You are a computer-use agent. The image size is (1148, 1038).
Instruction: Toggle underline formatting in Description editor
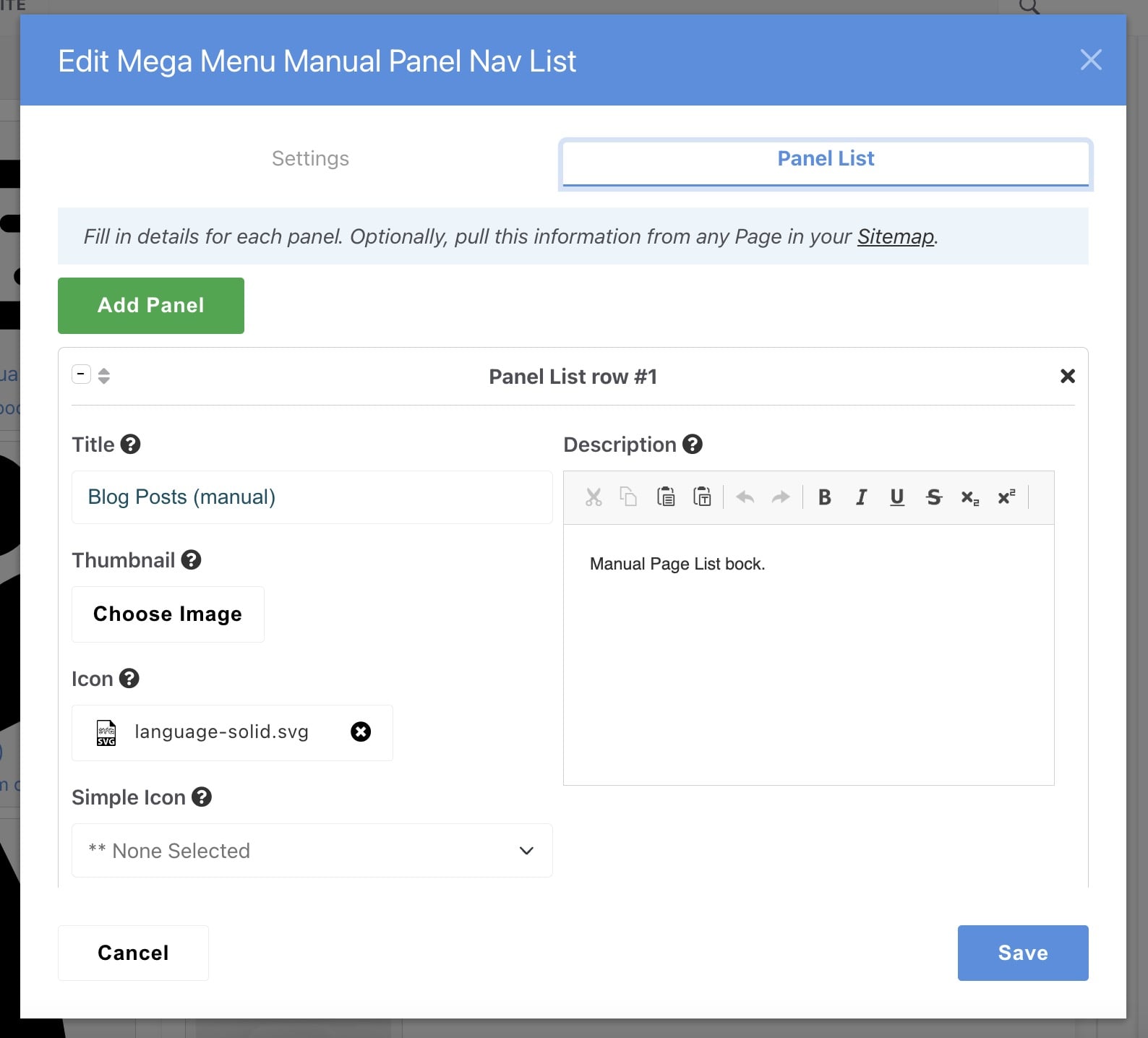point(897,497)
